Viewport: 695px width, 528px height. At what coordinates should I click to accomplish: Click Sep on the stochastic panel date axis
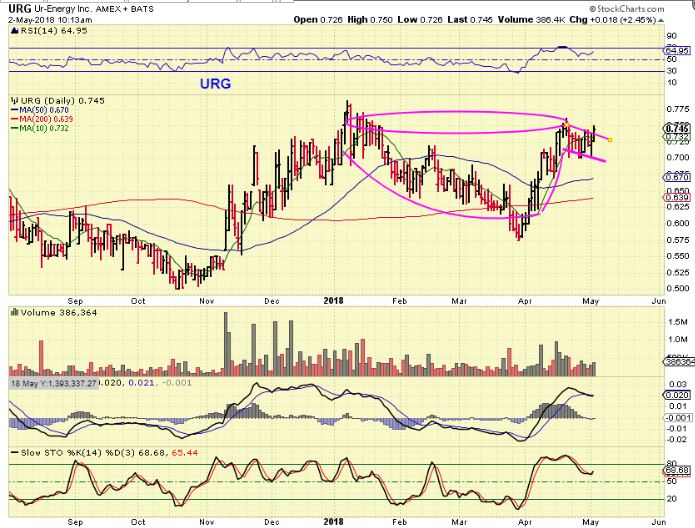pyautogui.click(x=75, y=522)
